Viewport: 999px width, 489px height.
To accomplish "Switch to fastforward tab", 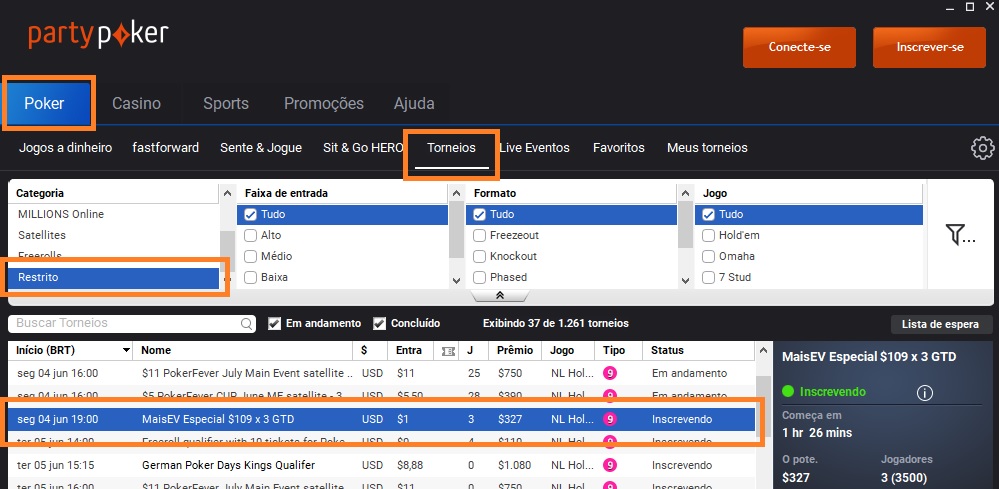I will (x=166, y=148).
